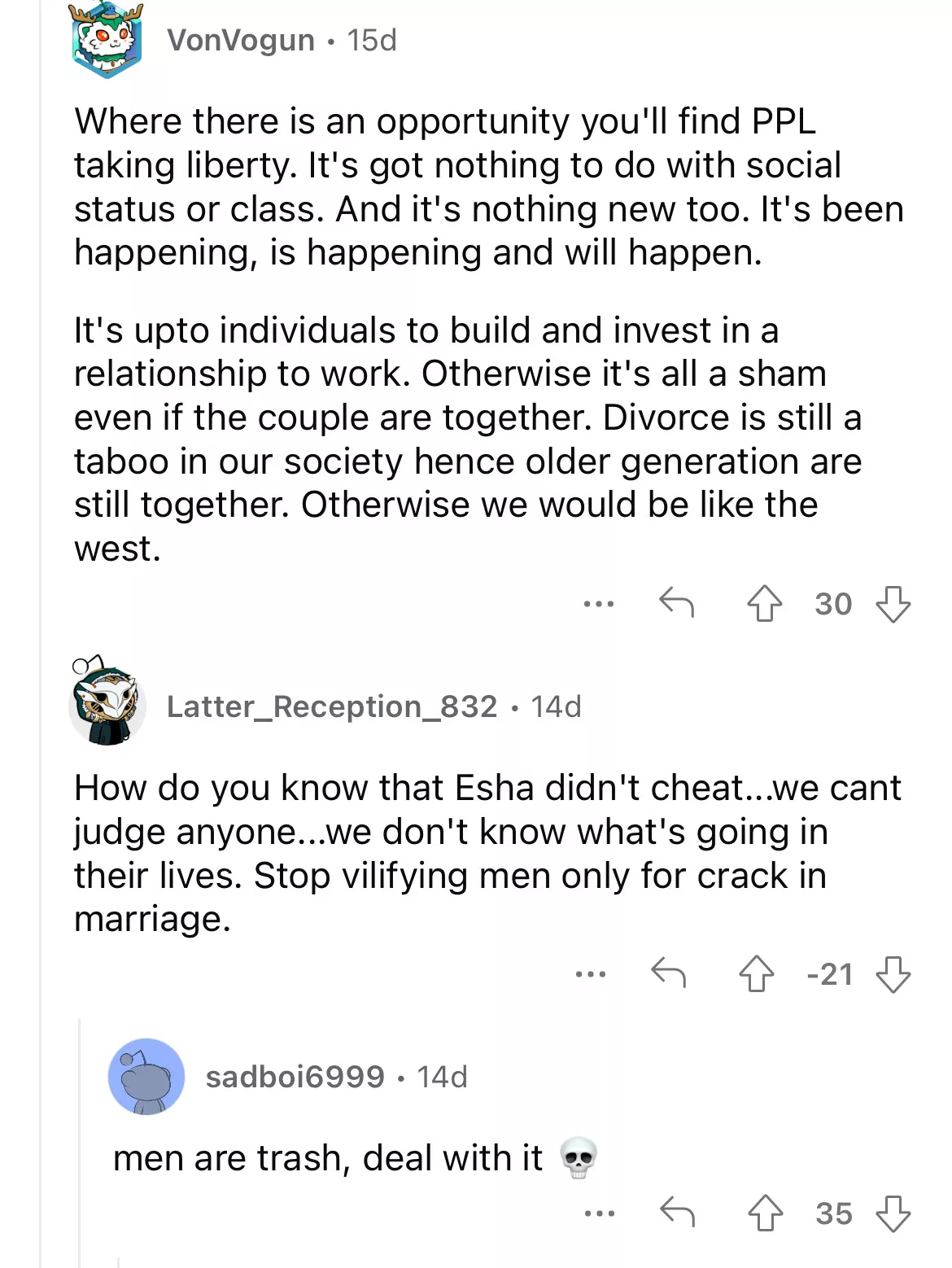Tap the 'men are trash' comment text

pos(328,1158)
